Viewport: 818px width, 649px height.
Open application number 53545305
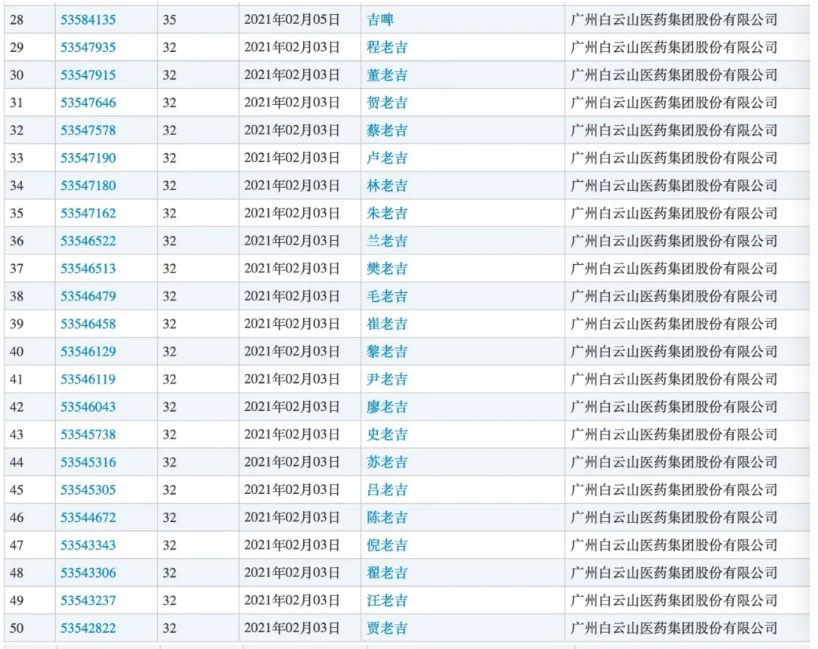pyautogui.click(x=88, y=490)
